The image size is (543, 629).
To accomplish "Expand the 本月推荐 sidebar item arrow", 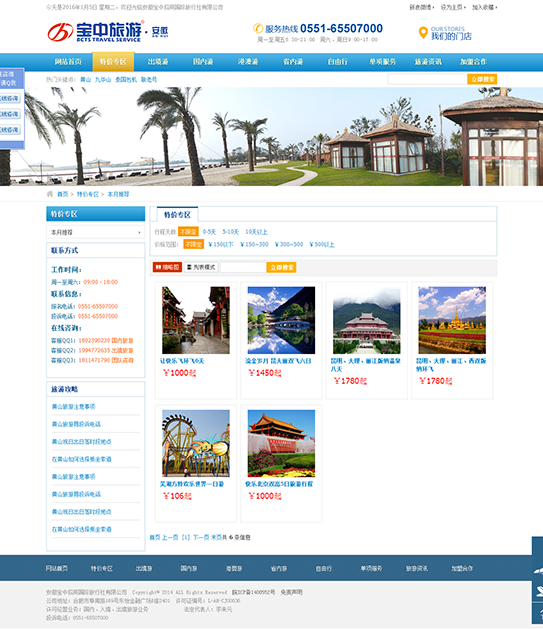I will click(139, 232).
